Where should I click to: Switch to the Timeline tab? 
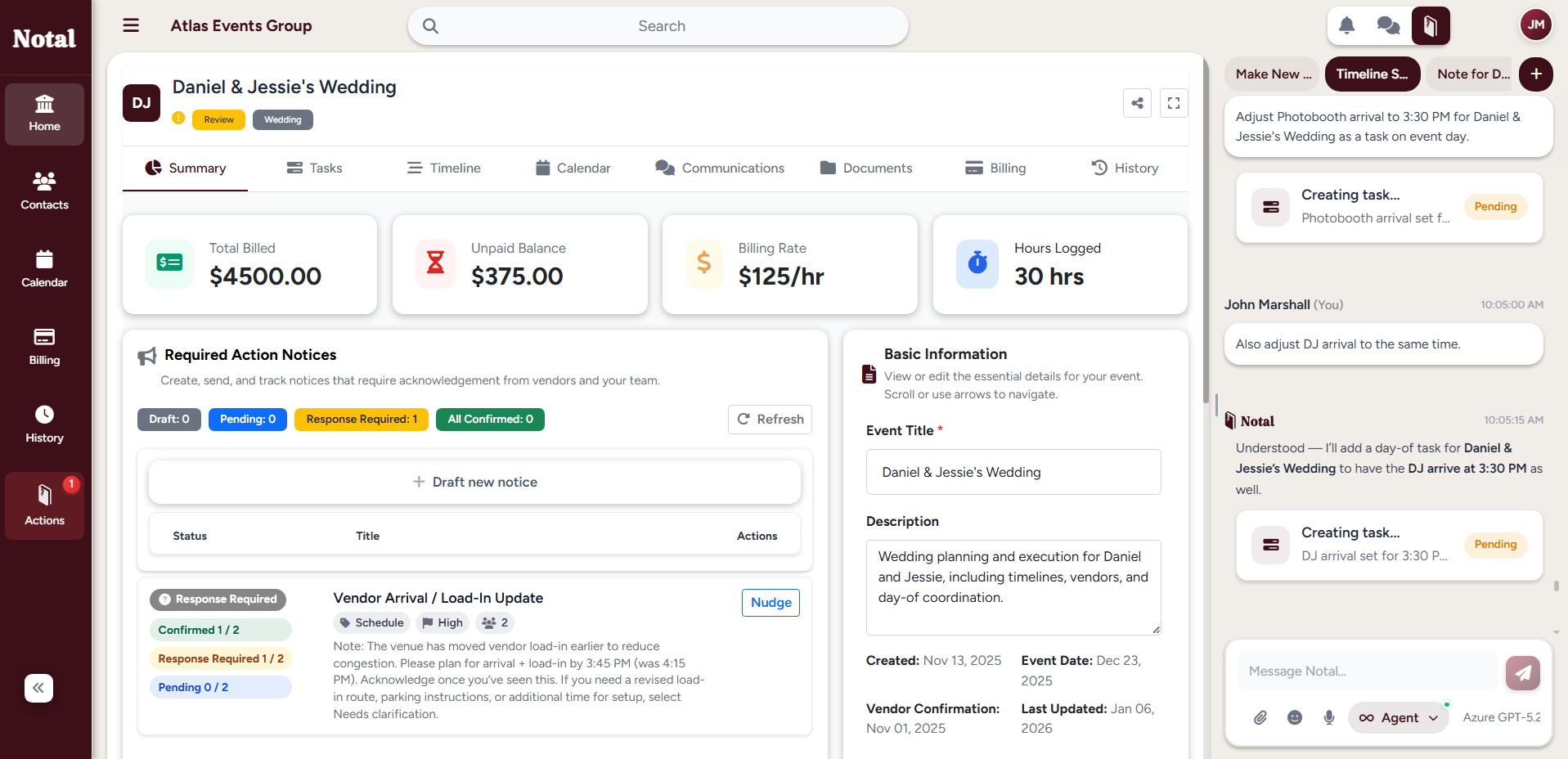coord(444,168)
